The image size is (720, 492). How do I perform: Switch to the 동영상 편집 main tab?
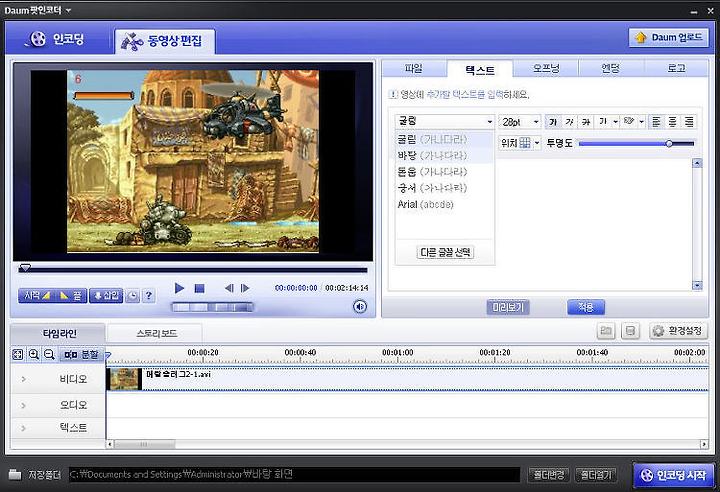[x=164, y=41]
